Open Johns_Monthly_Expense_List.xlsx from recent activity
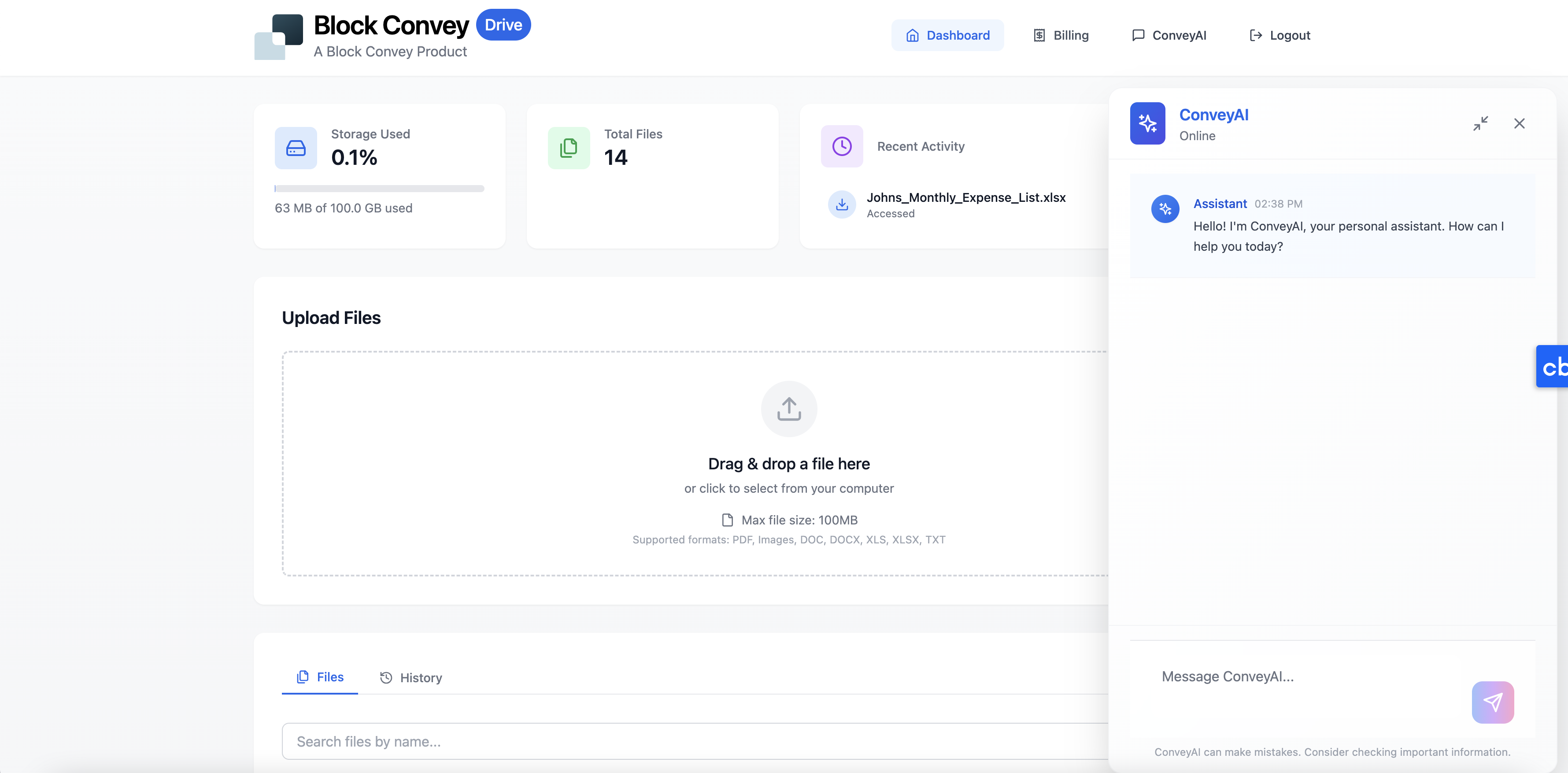Viewport: 1568px width, 773px height. [966, 197]
